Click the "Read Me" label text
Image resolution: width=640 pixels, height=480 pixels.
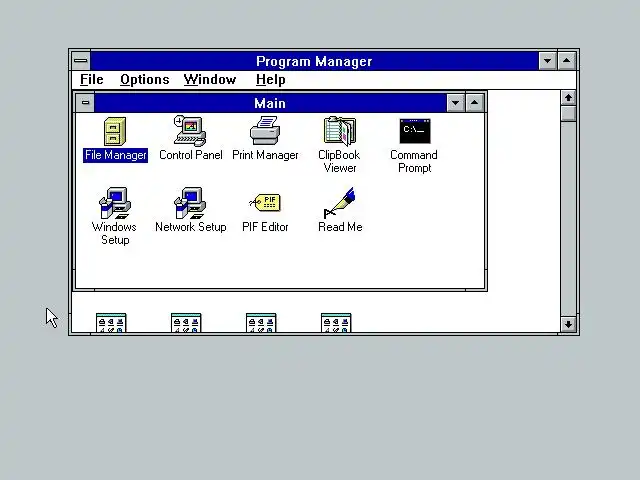340,227
